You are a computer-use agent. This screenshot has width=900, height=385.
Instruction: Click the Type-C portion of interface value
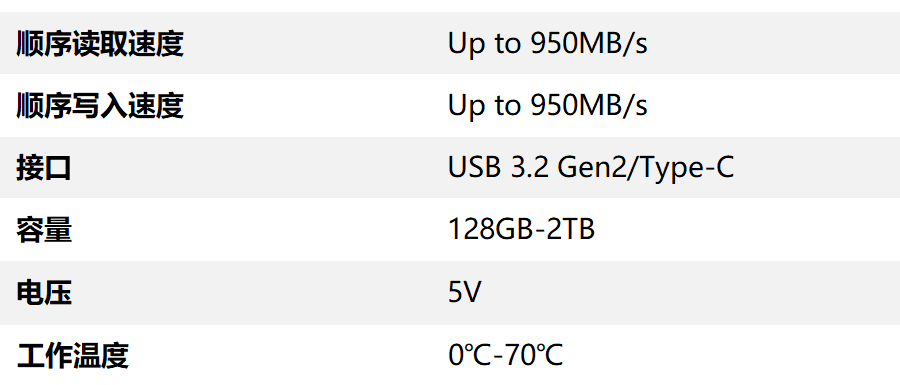point(686,168)
